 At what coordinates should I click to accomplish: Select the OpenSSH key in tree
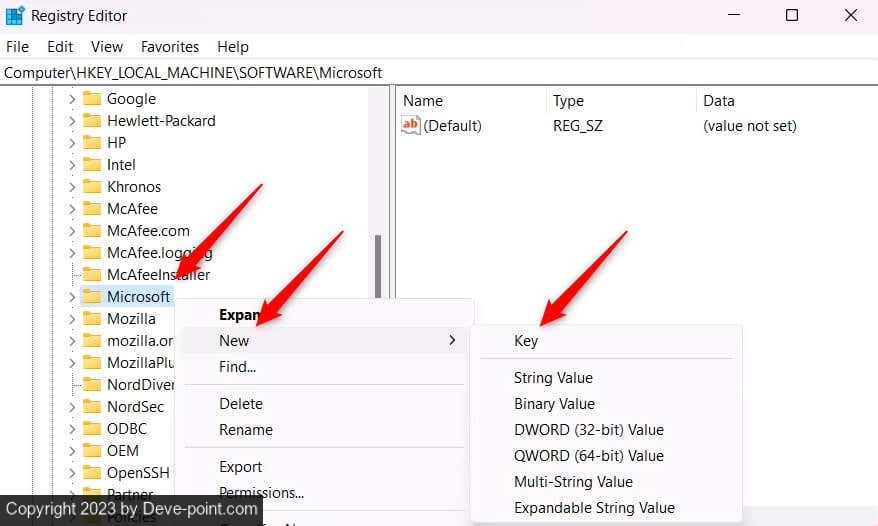pyautogui.click(x=138, y=473)
